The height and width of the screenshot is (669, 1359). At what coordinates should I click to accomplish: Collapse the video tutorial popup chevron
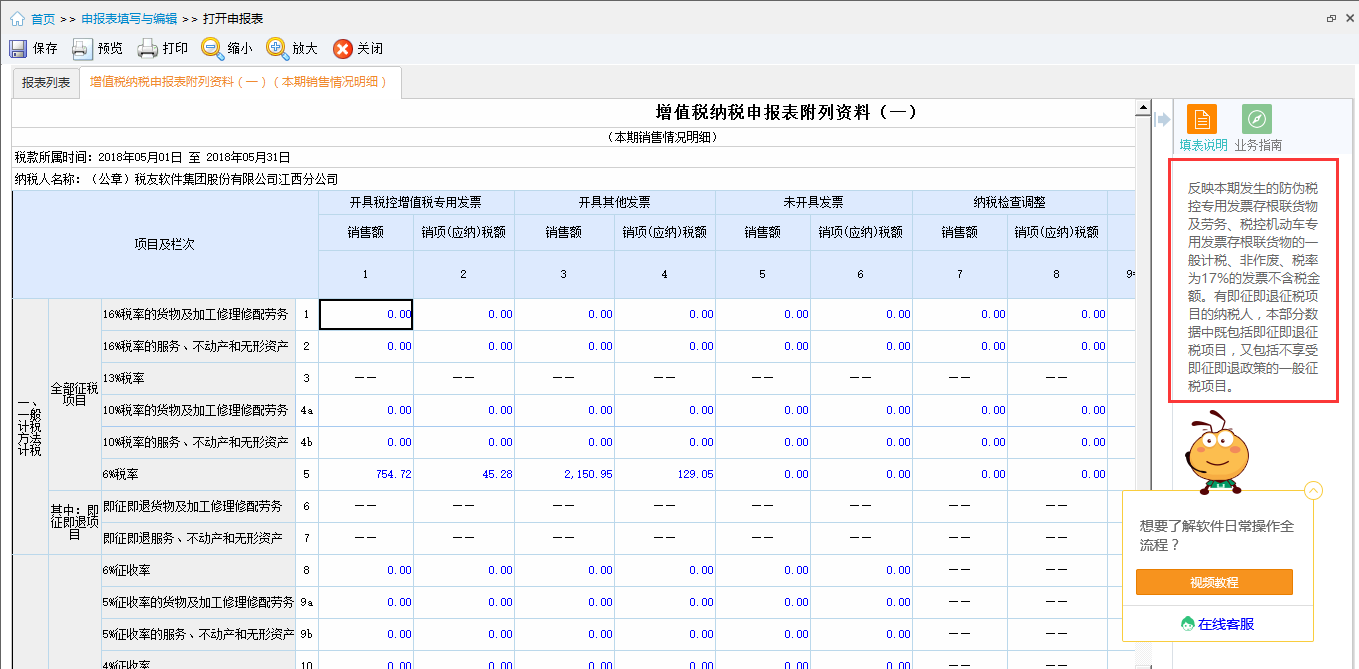[1314, 490]
